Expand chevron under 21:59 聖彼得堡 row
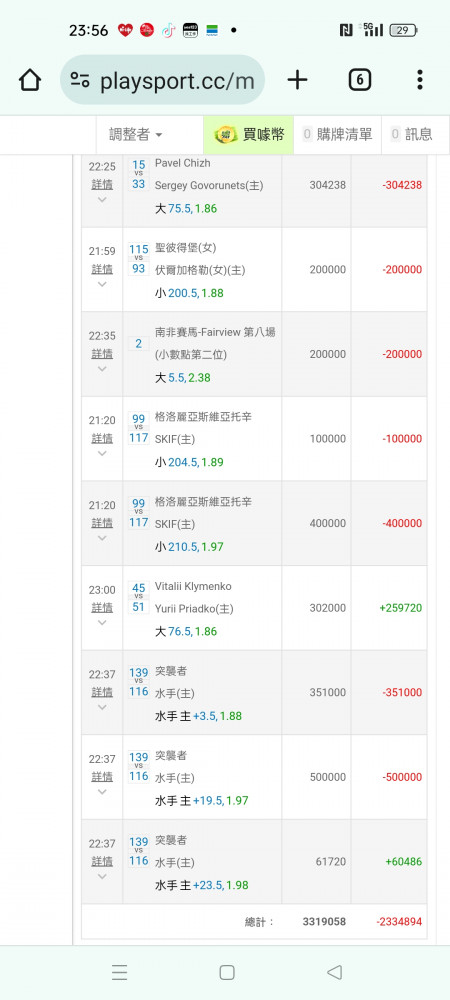The image size is (450, 1000). point(102,284)
